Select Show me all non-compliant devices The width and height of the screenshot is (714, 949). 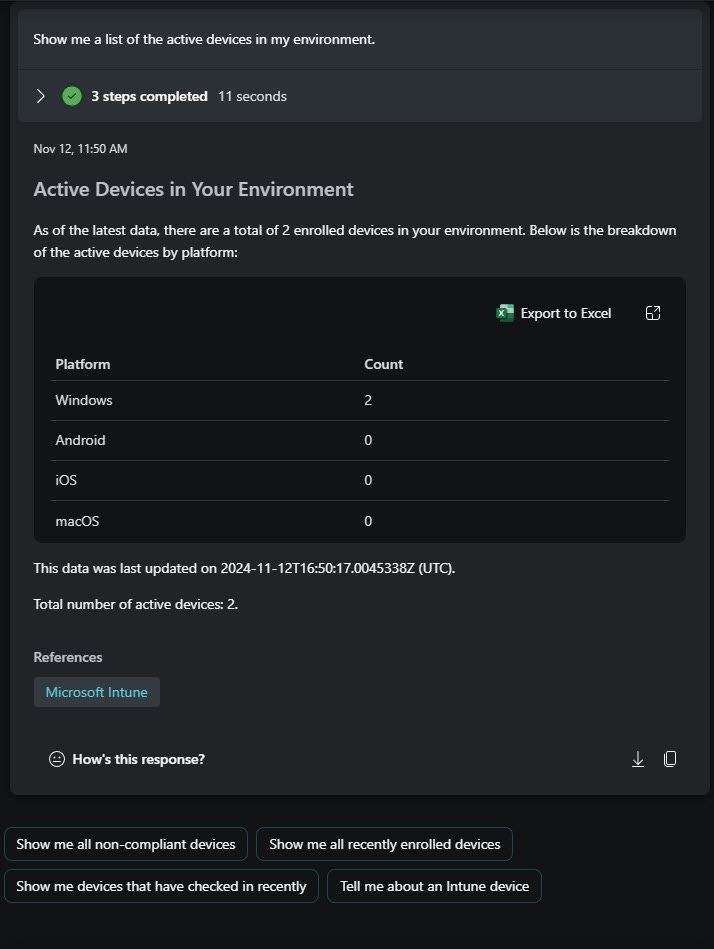(x=126, y=844)
